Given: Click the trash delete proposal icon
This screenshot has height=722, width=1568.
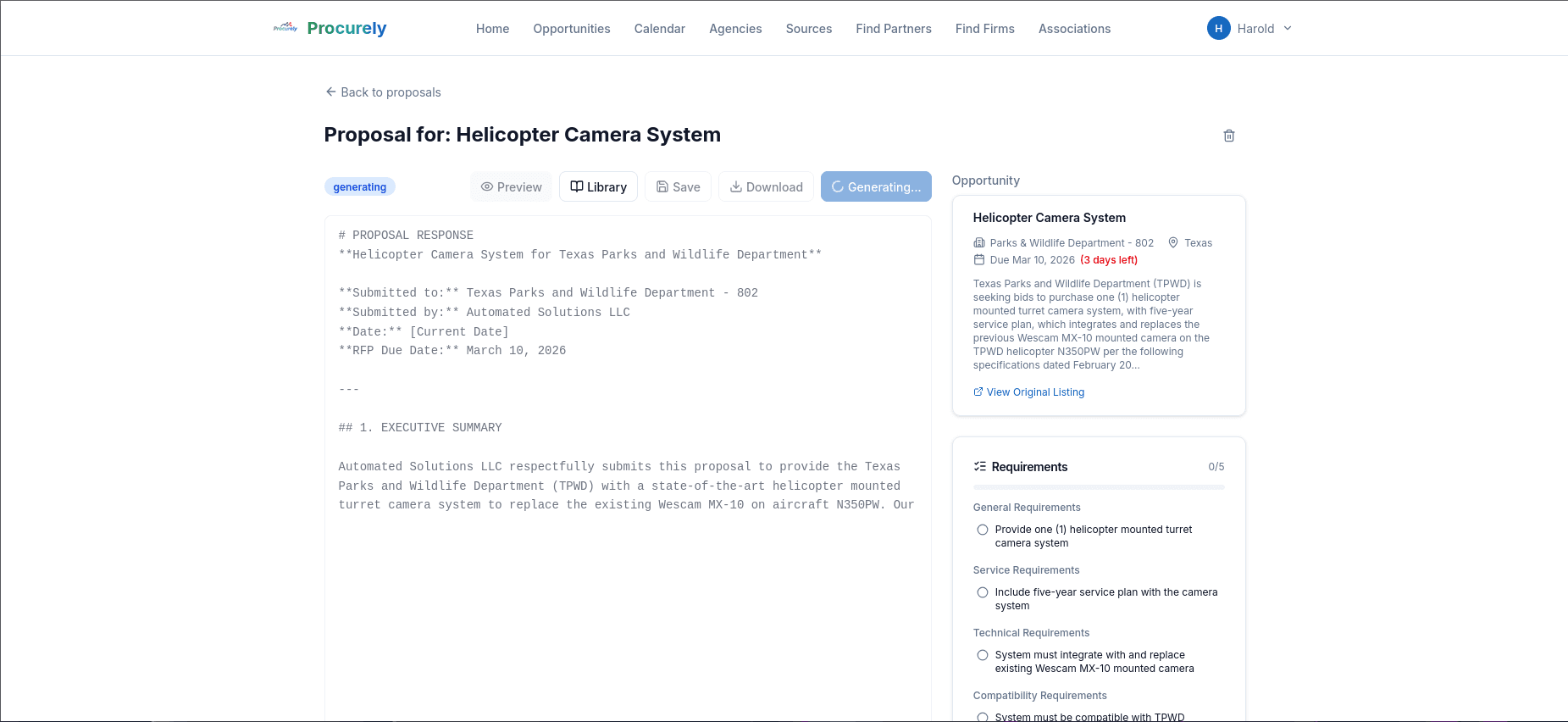Looking at the screenshot, I should (x=1228, y=136).
